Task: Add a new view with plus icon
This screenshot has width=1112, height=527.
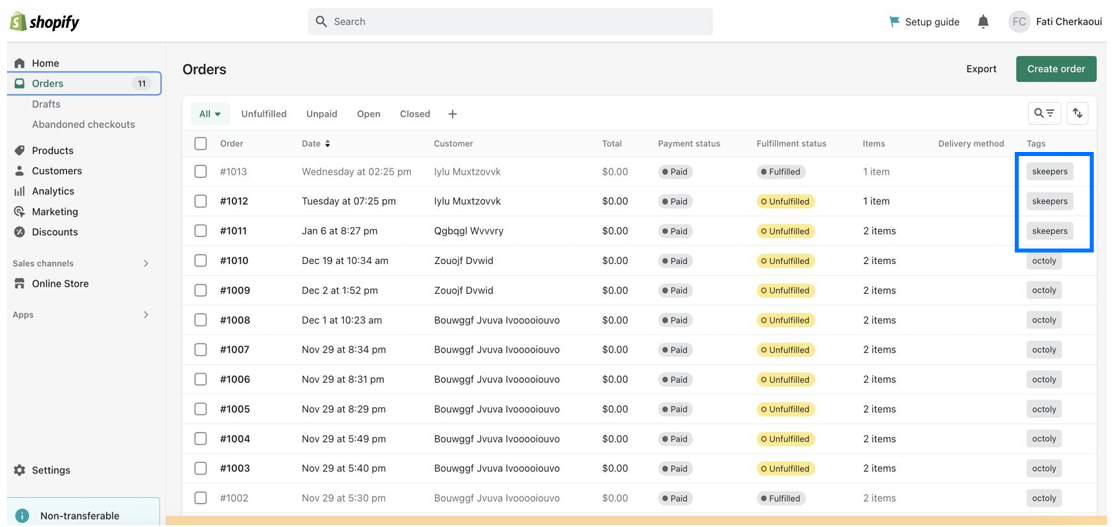Action: coord(452,114)
